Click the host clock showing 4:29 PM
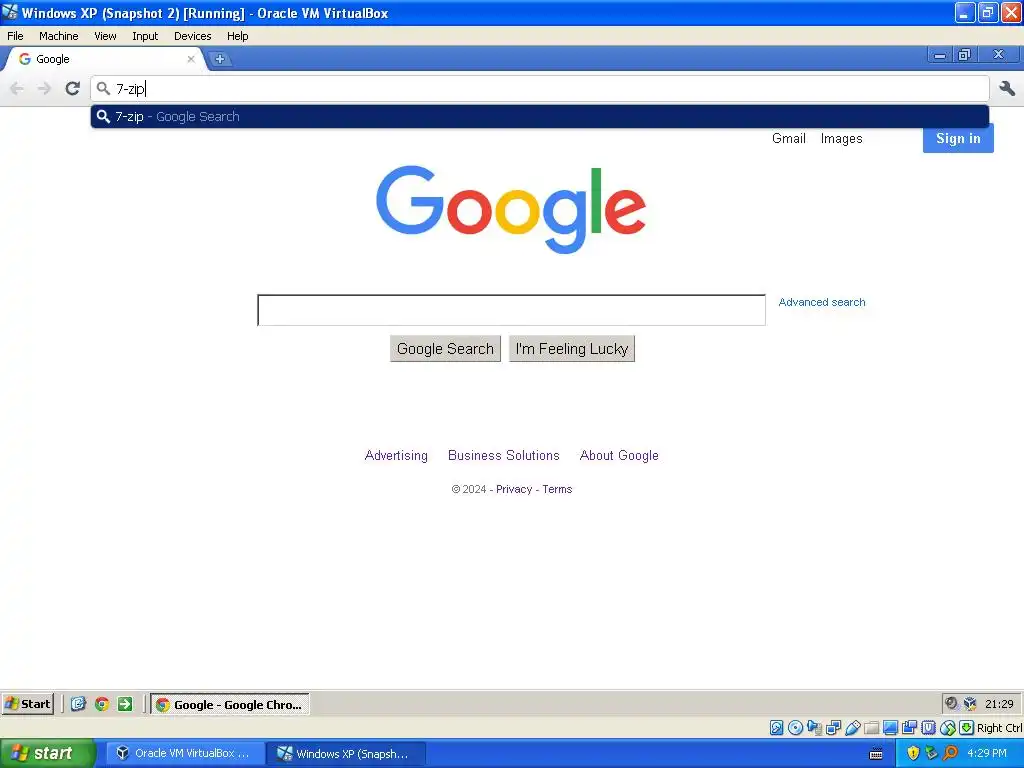 987,754
